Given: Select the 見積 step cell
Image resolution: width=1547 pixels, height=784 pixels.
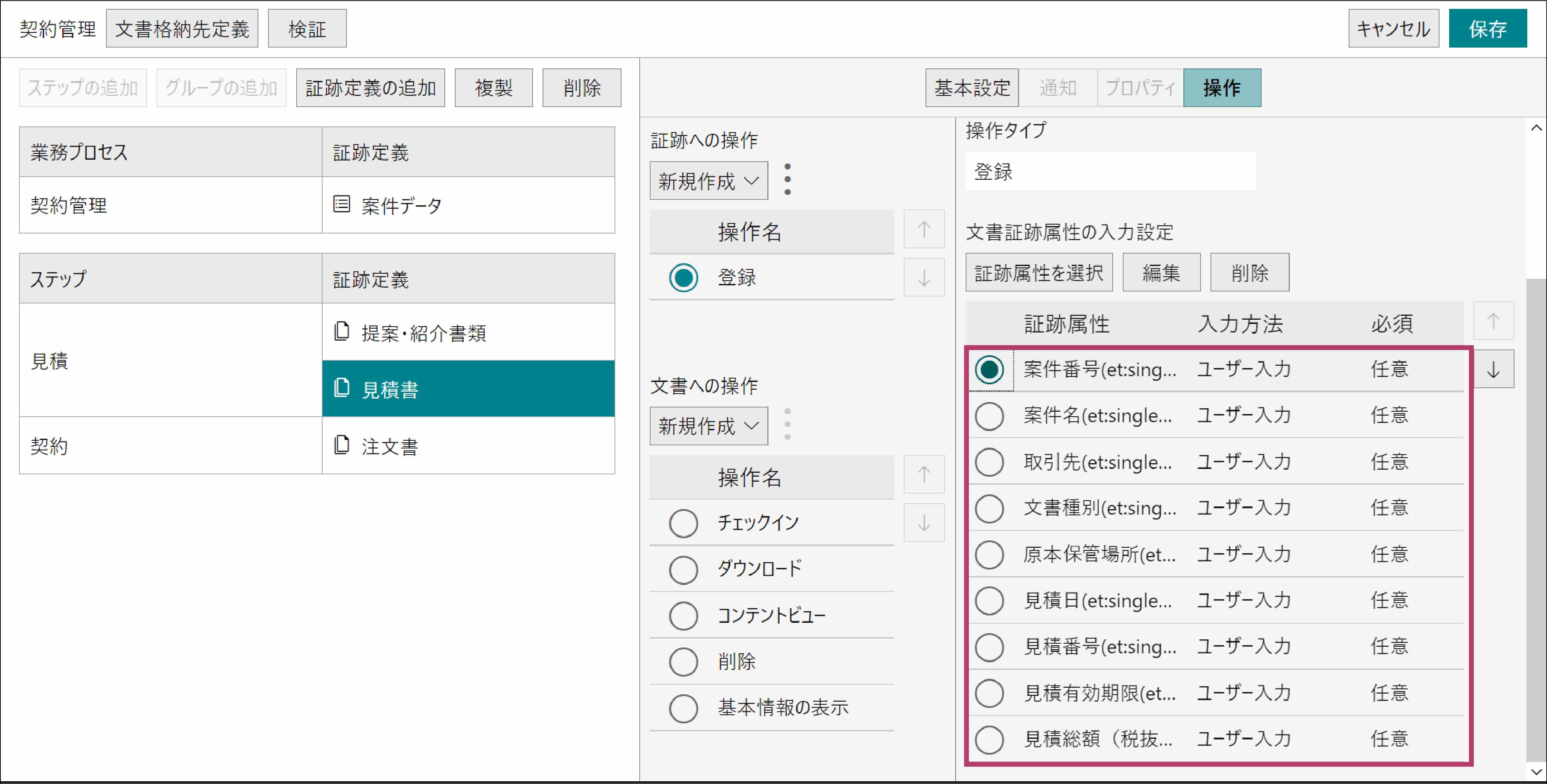Looking at the screenshot, I should click(x=171, y=360).
